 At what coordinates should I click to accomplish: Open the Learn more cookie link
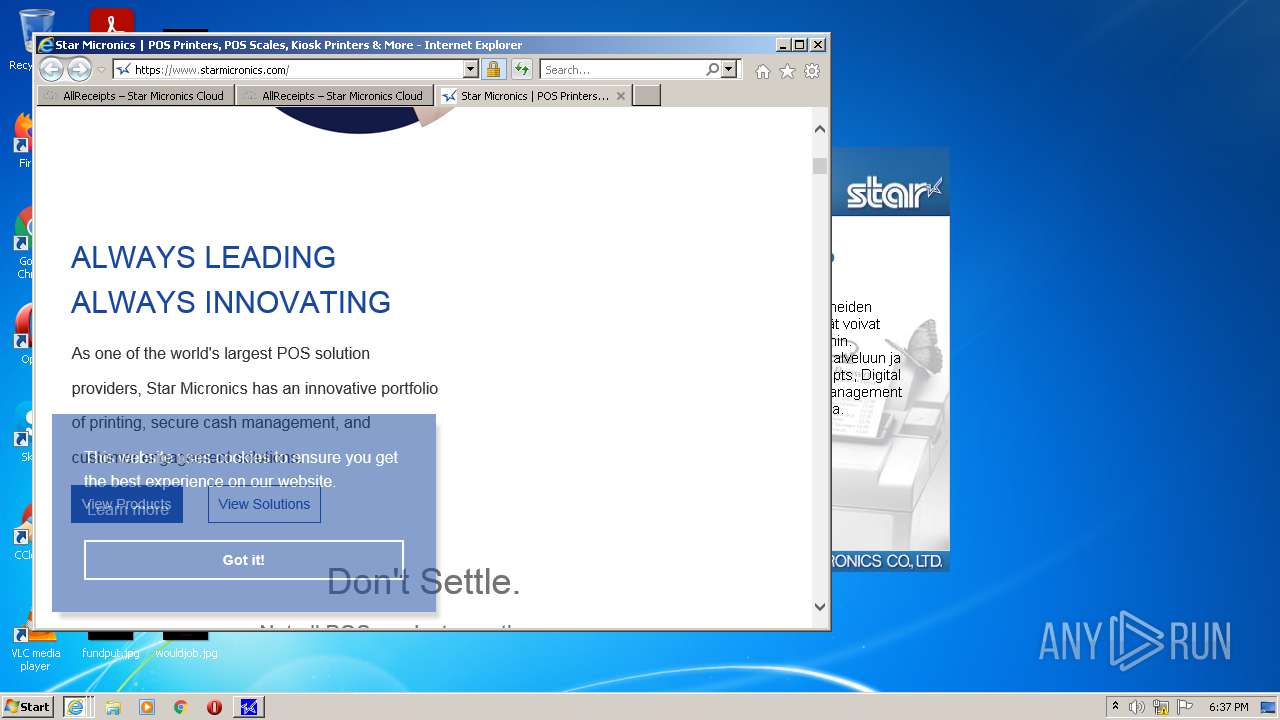coord(128,509)
